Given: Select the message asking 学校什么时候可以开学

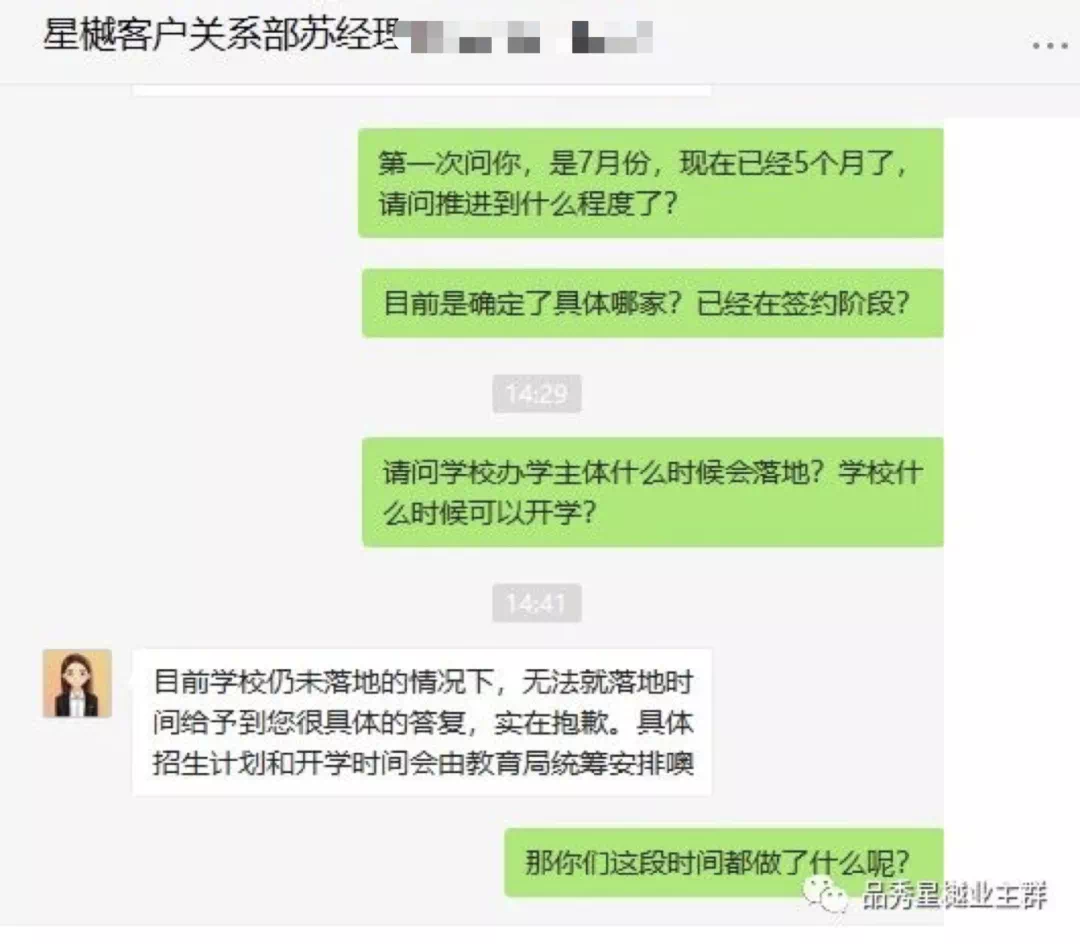Looking at the screenshot, I should point(652,492).
